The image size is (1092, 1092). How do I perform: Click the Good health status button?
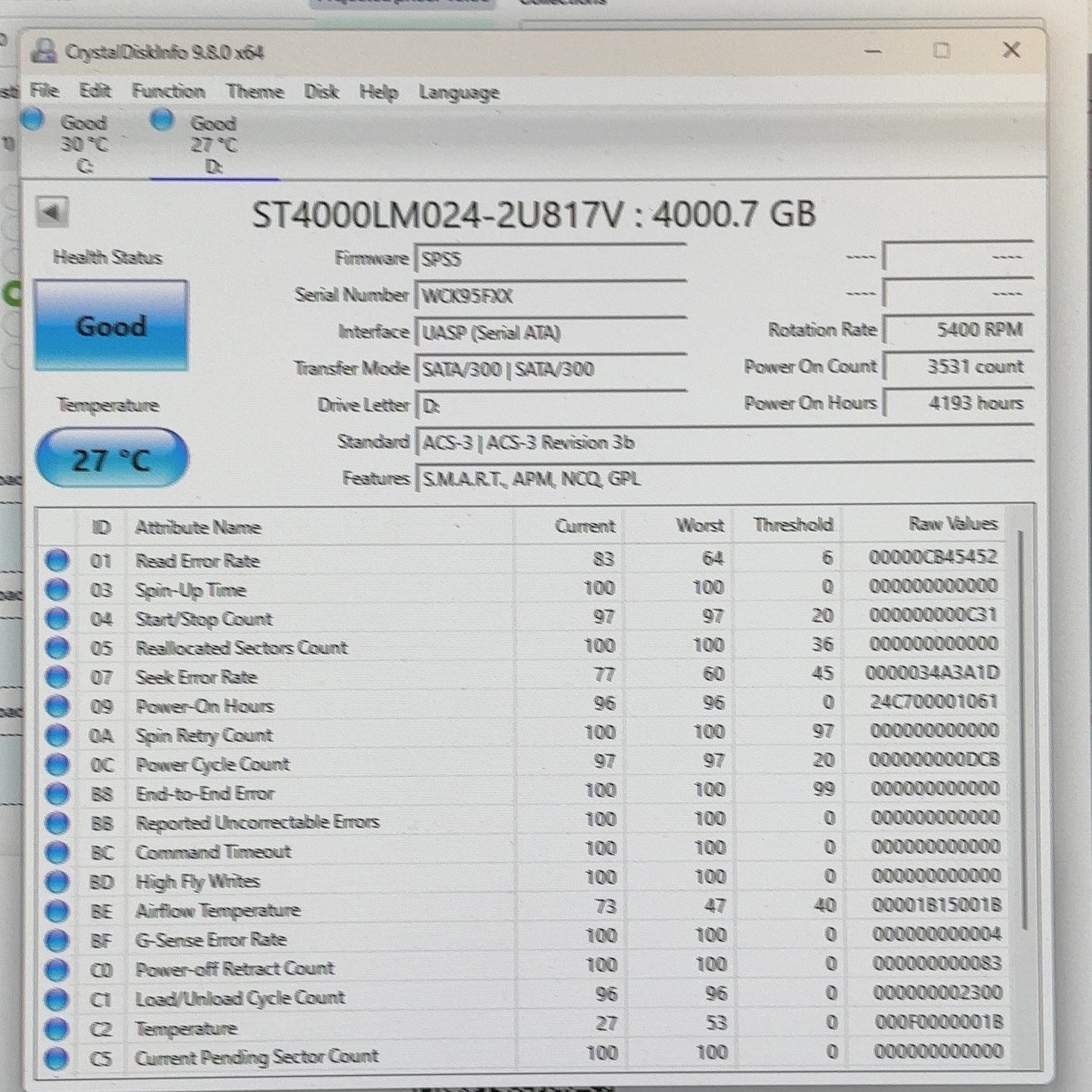pyautogui.click(x=110, y=326)
